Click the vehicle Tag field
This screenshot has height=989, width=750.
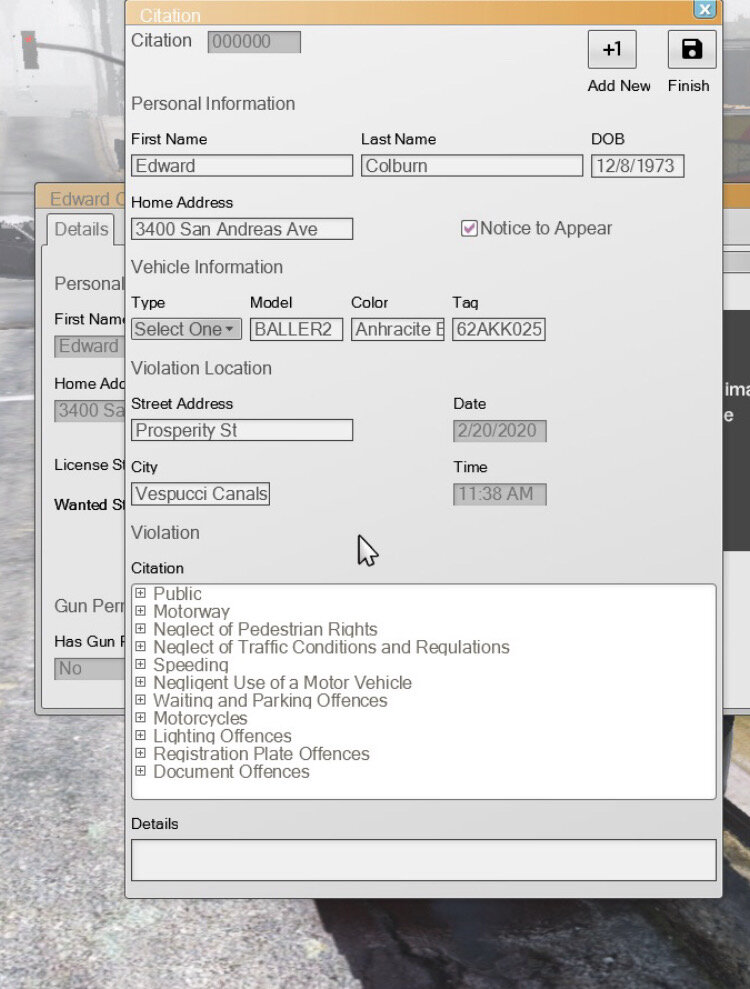[498, 329]
